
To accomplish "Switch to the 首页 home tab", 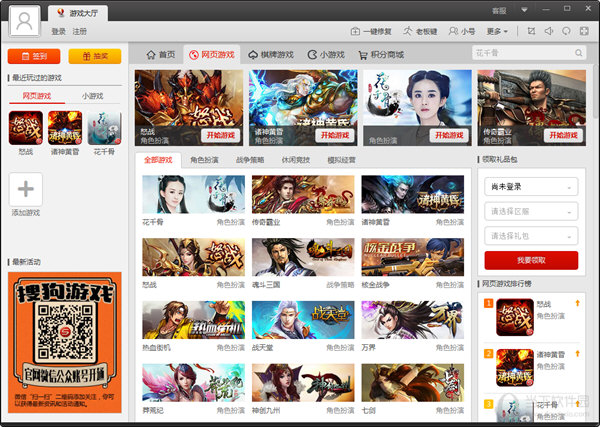I will coord(161,55).
